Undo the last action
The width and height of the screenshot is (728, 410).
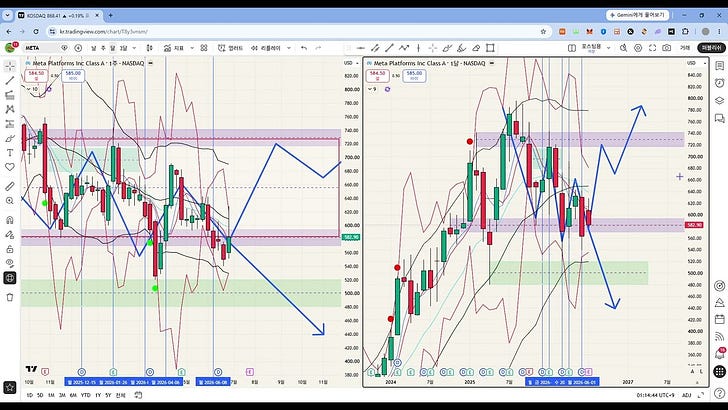(x=304, y=48)
